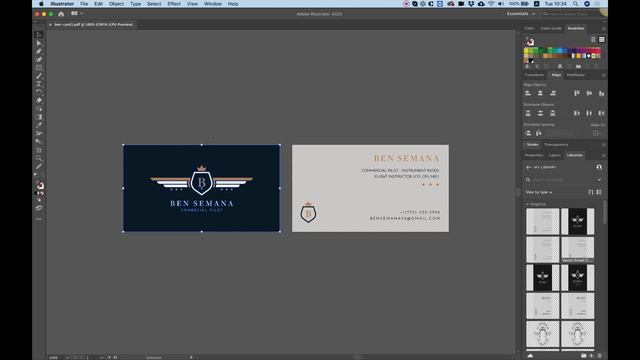
Task: Open Align panel options menu
Action: pyautogui.click(x=604, y=75)
